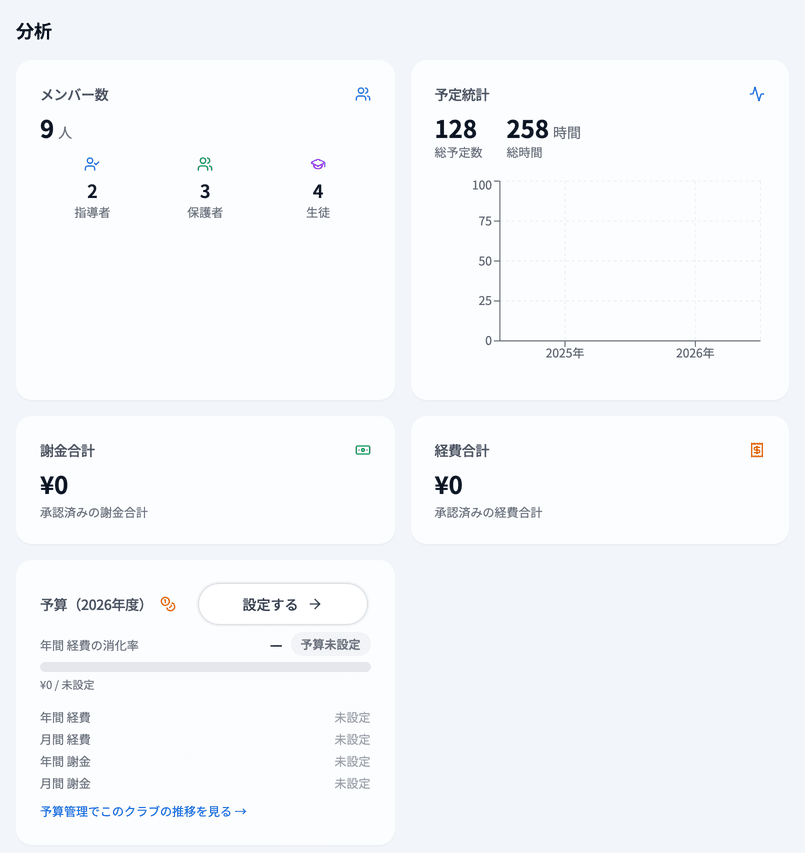Click the activity pulse icon in 予定統計
805x853 pixels.
pos(757,94)
